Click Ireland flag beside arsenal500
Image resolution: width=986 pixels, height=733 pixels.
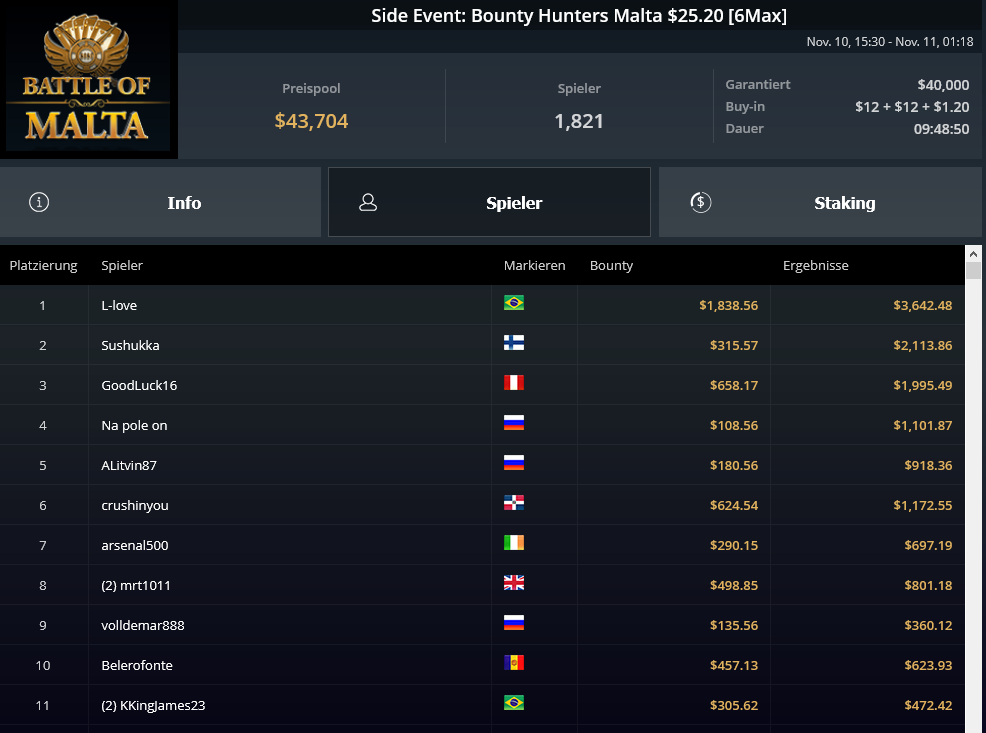(x=514, y=543)
